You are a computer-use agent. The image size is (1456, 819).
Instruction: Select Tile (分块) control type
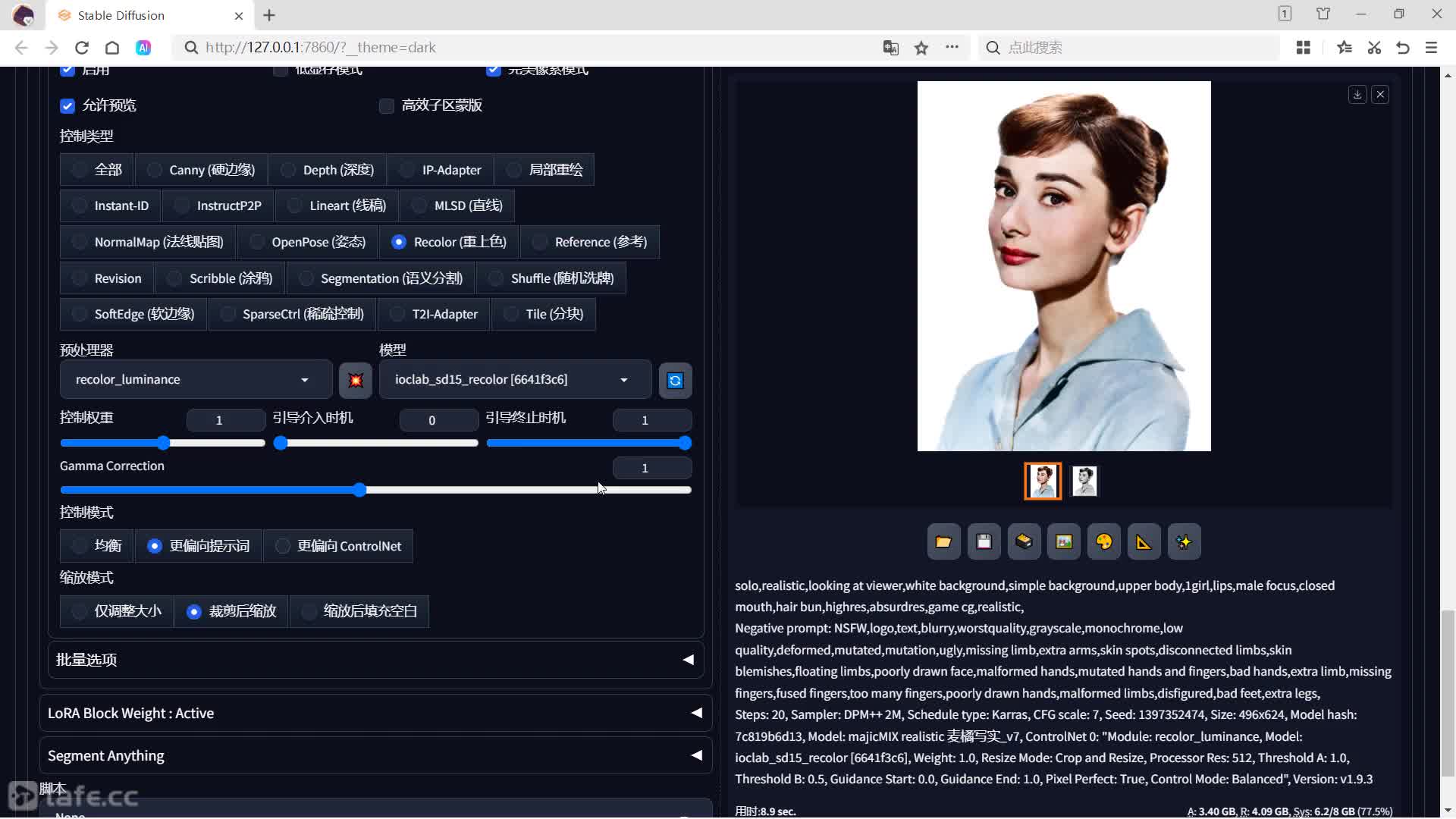(x=544, y=314)
